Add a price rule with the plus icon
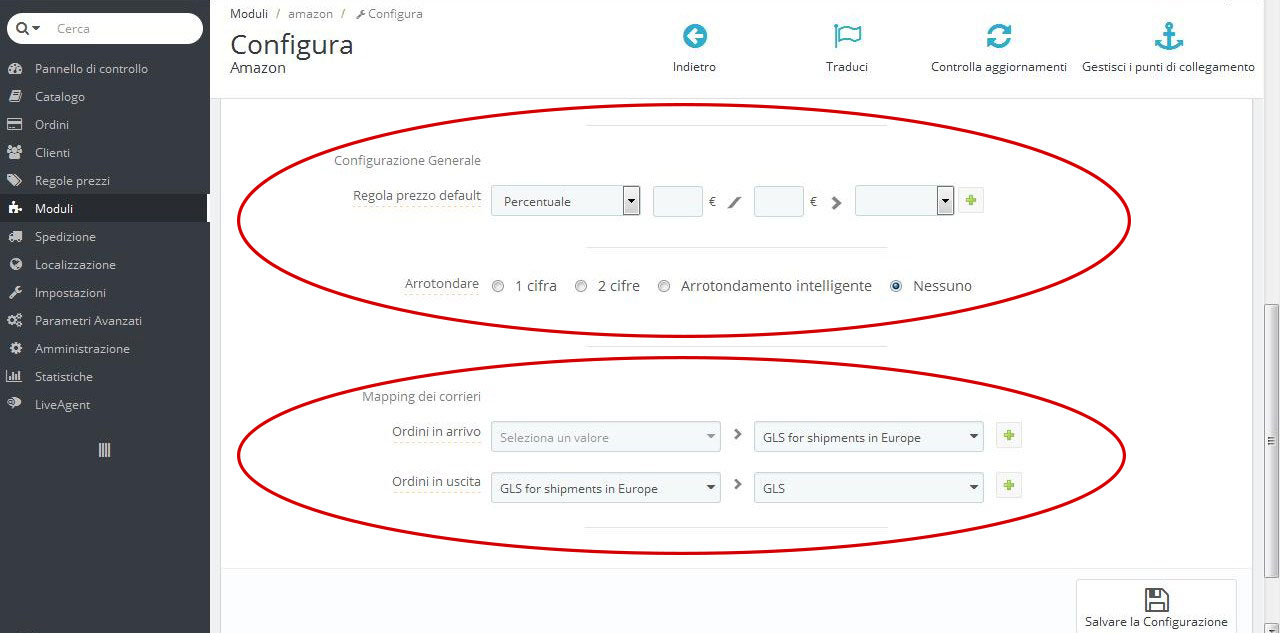This screenshot has width=1280, height=633. pyautogui.click(x=971, y=201)
